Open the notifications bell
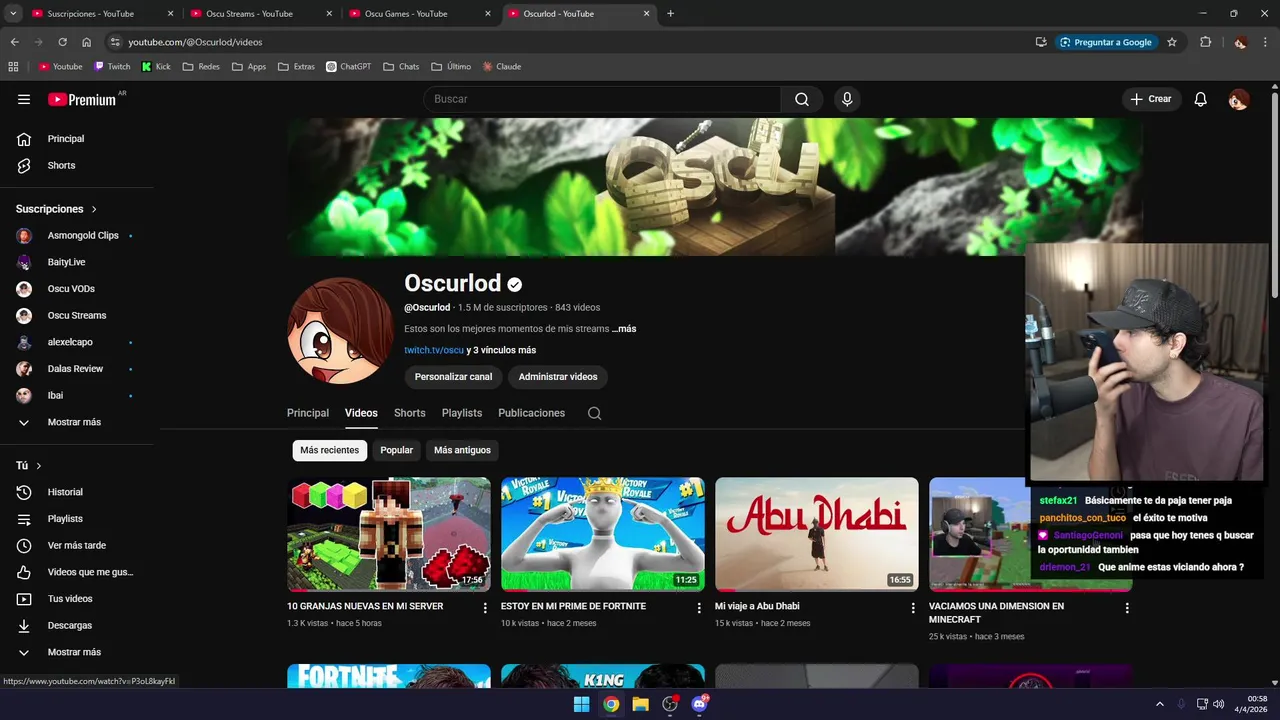This screenshot has height=720, width=1280. (1201, 99)
